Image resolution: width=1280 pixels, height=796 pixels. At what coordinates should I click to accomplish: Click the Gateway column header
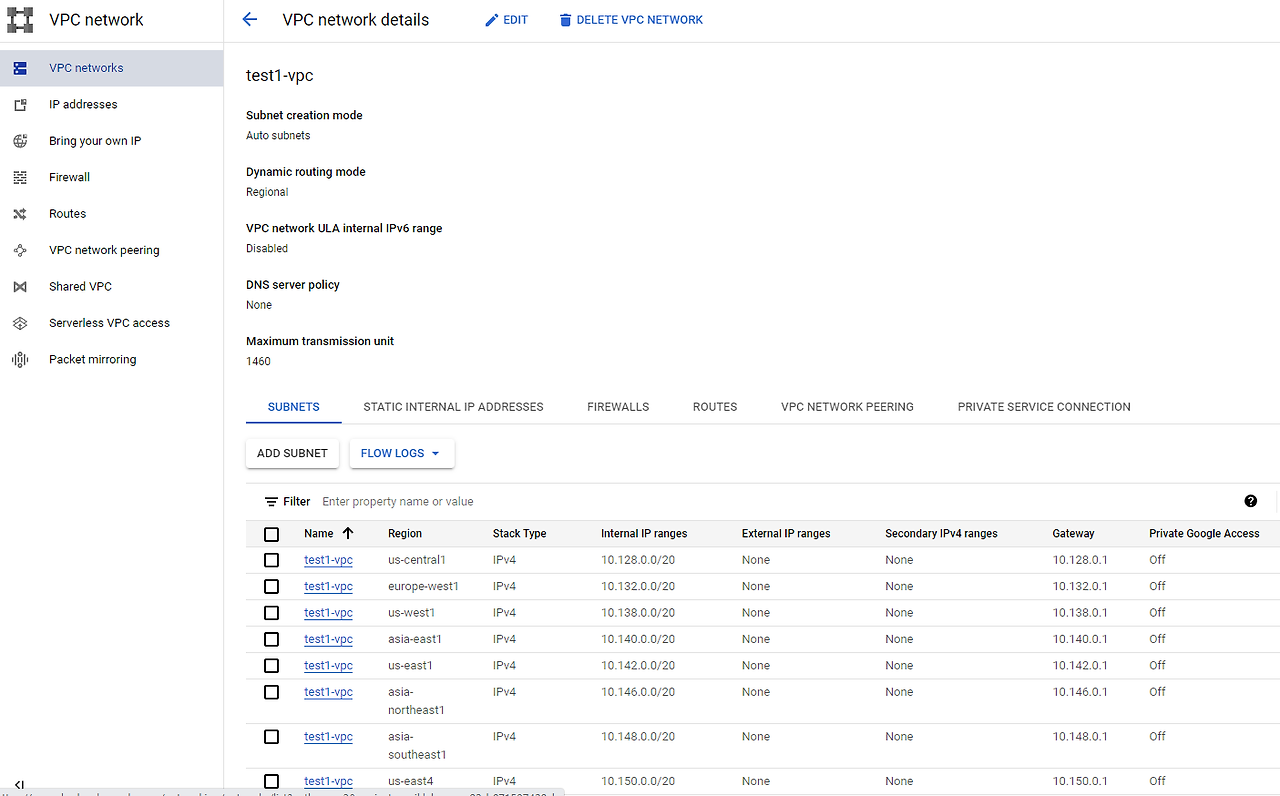click(1074, 534)
